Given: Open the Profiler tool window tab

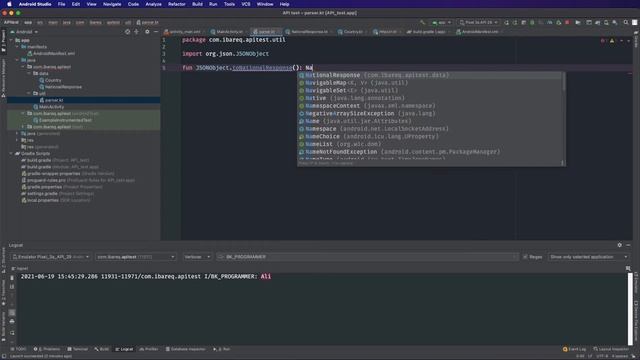Looking at the screenshot, I should 149,349.
